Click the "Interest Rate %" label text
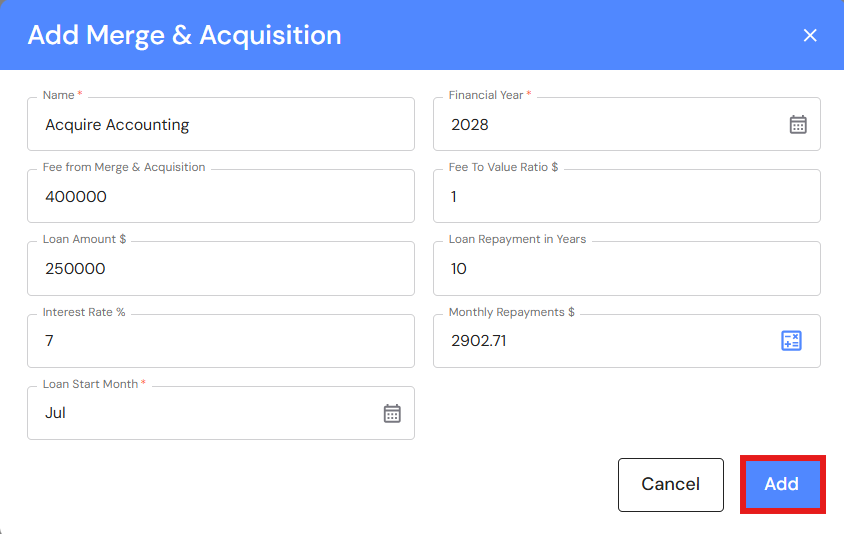 [84, 312]
